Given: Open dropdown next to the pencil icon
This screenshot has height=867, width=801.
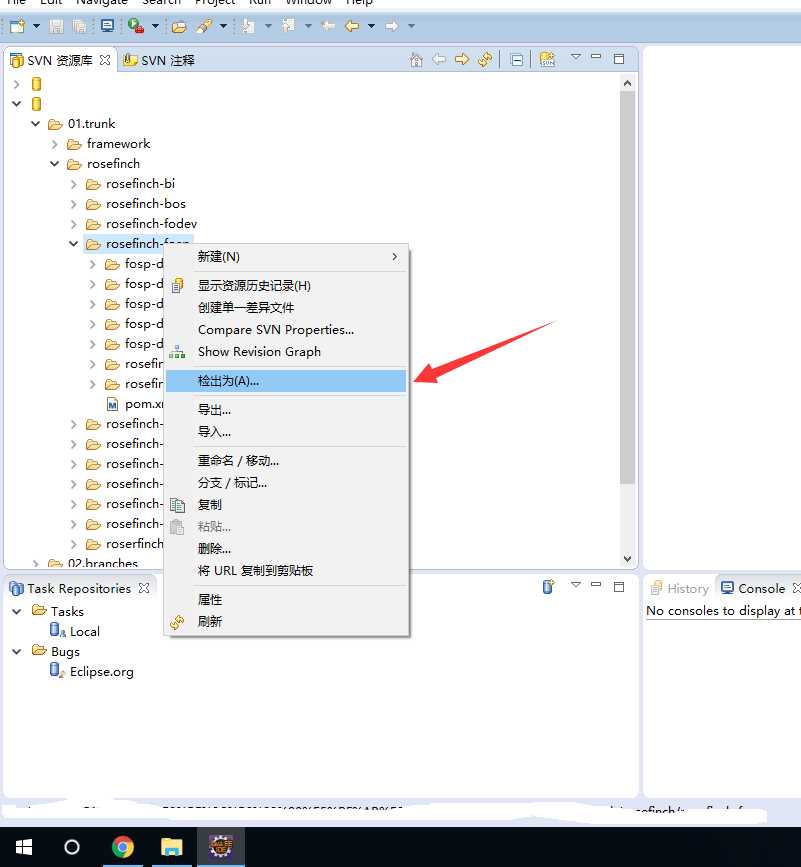Looking at the screenshot, I should coord(223,26).
